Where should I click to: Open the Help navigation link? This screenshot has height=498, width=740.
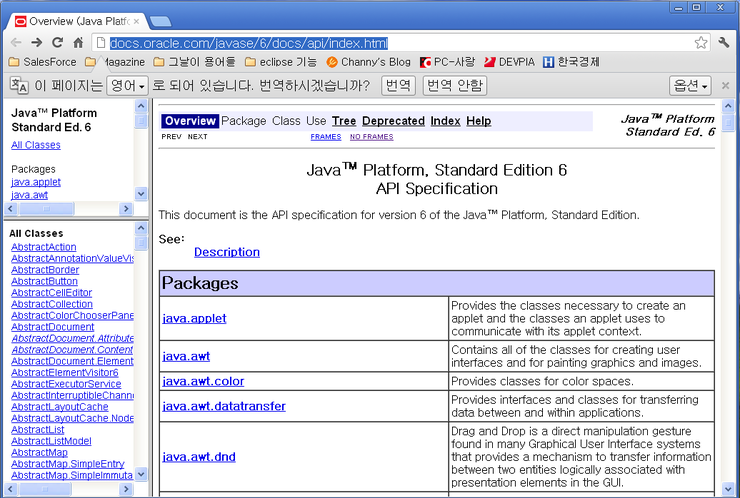[479, 121]
